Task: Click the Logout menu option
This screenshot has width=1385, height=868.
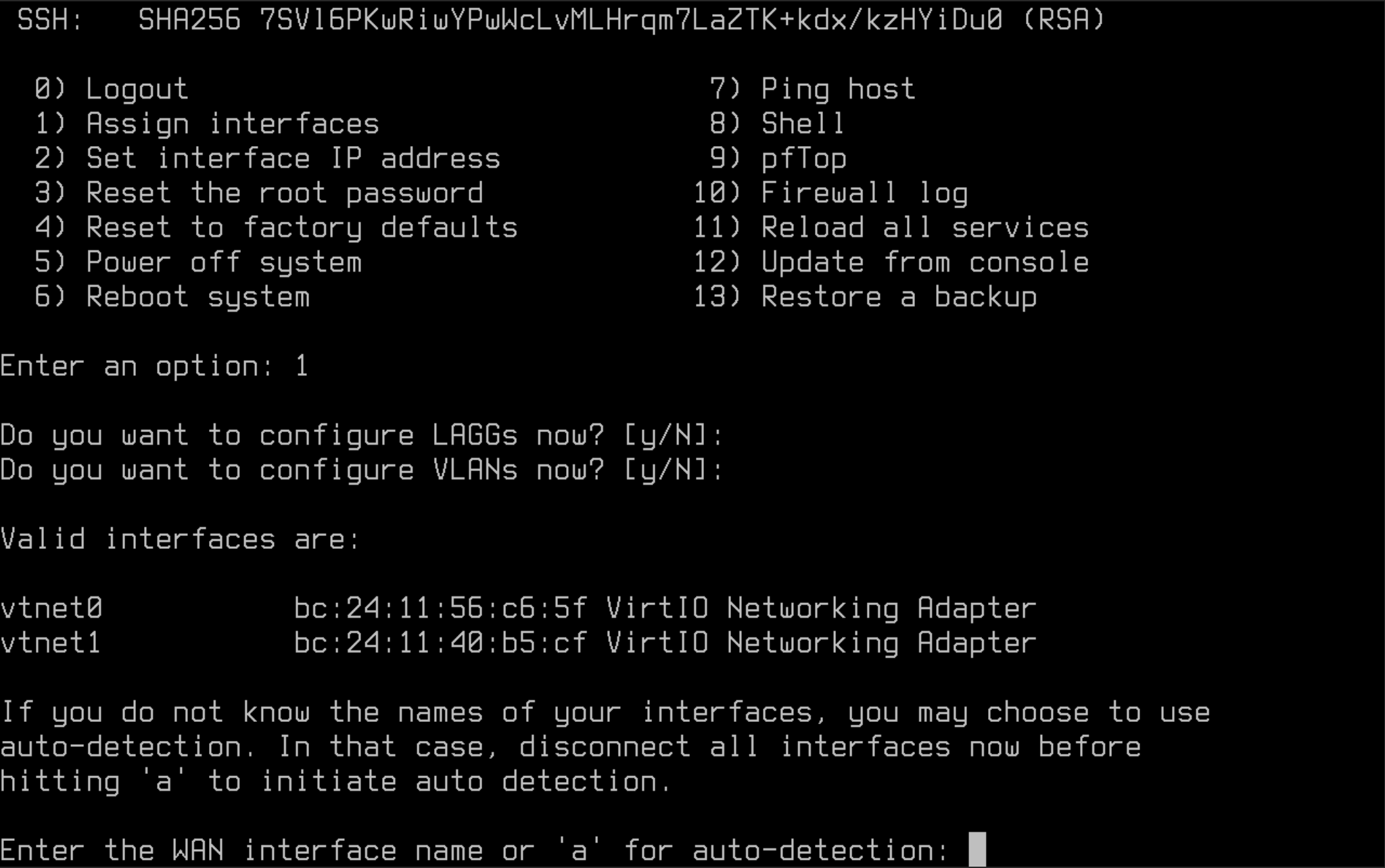Action: click(x=137, y=89)
